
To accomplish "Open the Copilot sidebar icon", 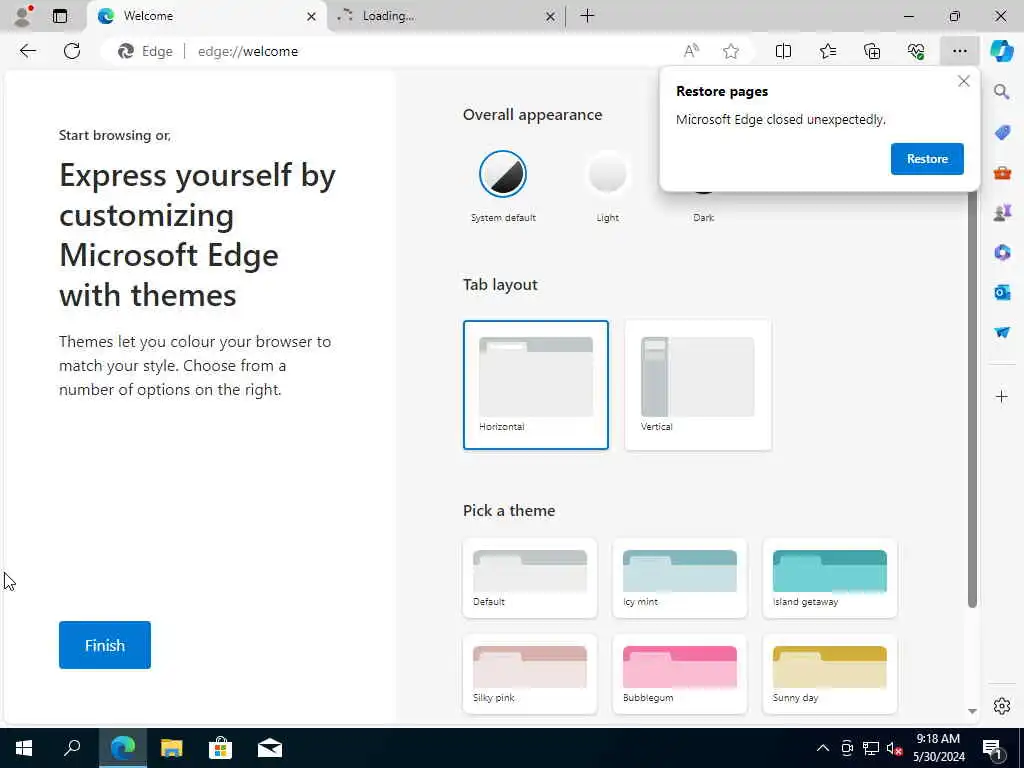I will 1001,51.
